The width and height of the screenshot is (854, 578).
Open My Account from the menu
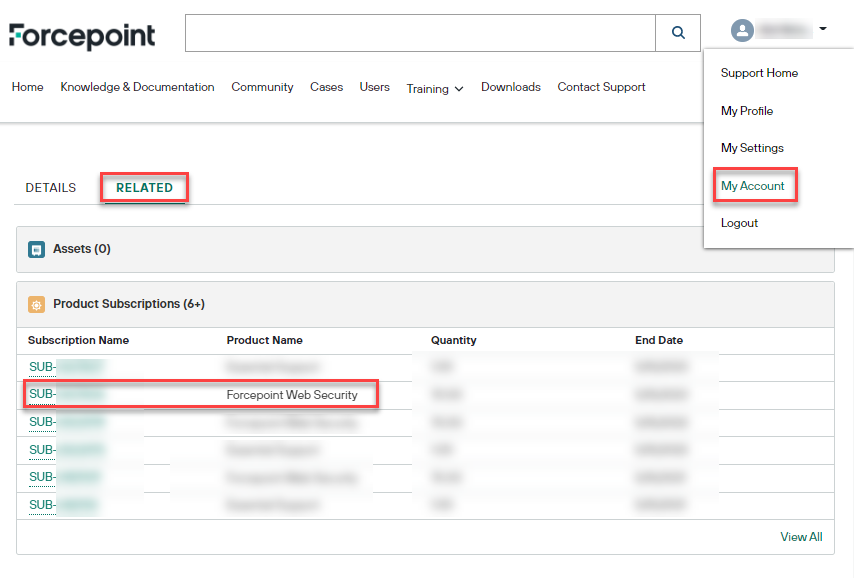tap(755, 185)
